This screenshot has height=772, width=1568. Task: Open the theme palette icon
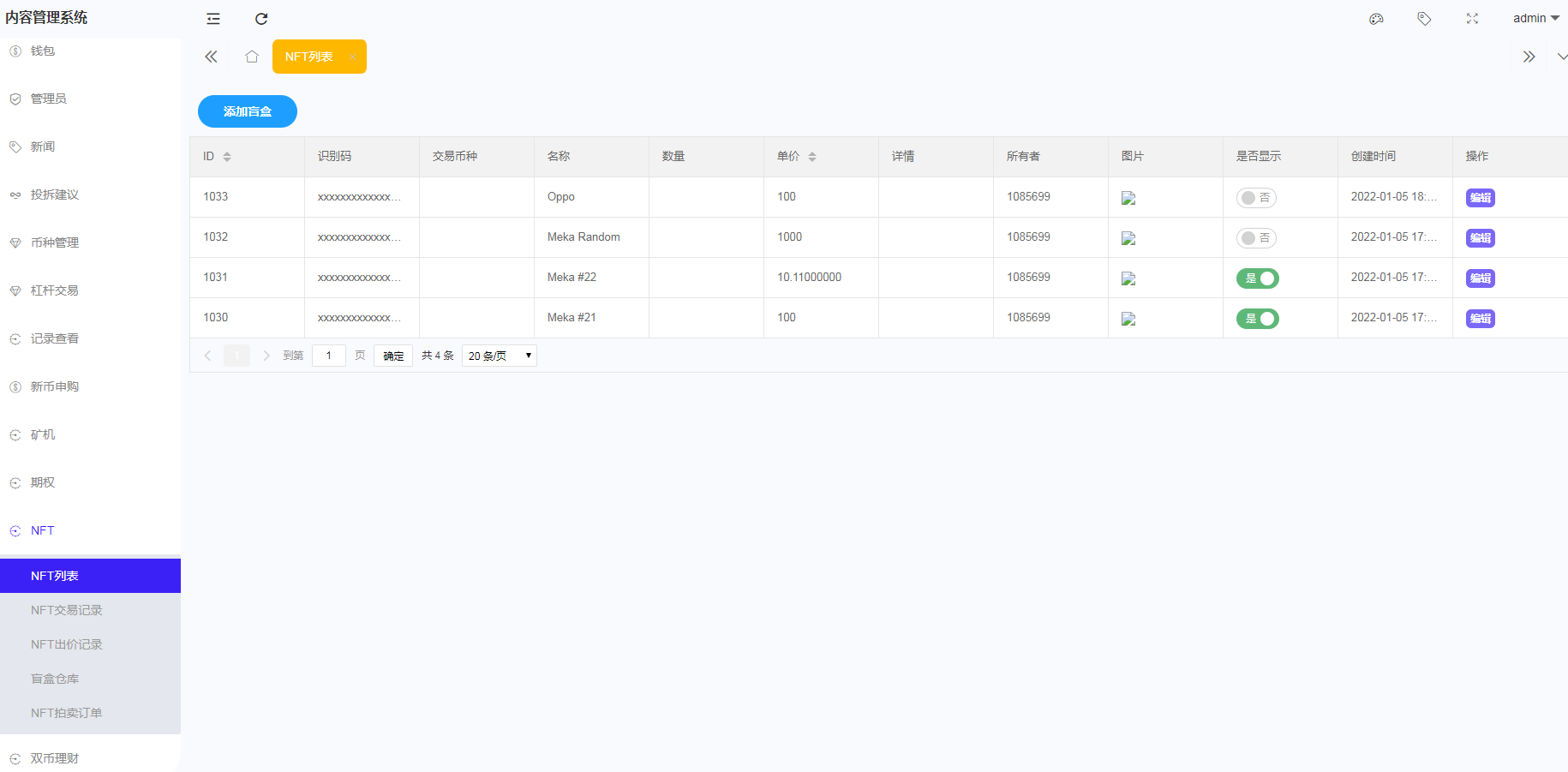(1376, 19)
